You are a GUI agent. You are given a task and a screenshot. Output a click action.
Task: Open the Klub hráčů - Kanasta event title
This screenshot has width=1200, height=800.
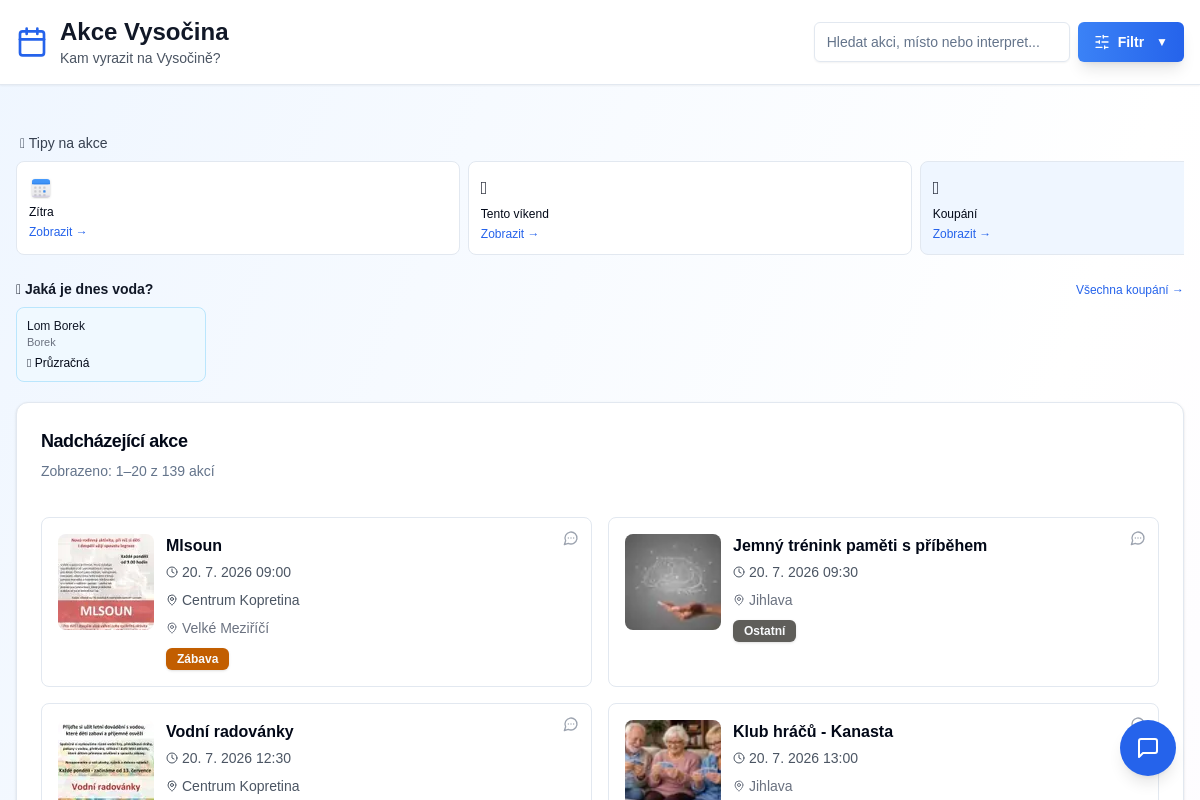(x=813, y=732)
